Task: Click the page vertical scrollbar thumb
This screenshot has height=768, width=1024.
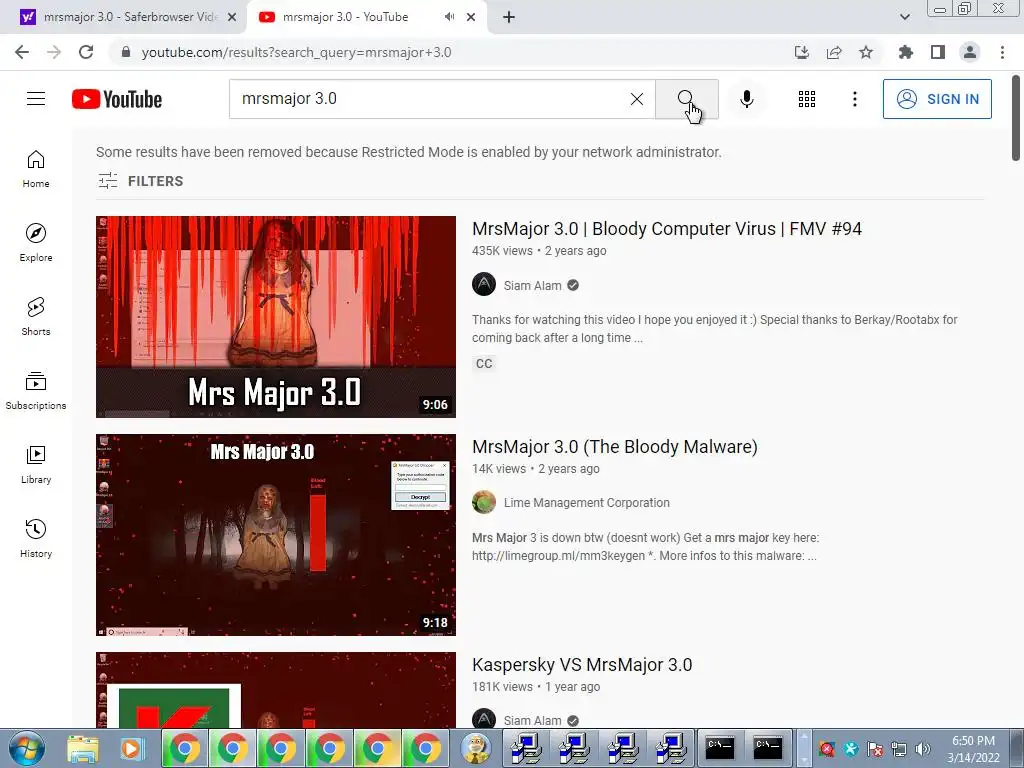Action: click(1016, 118)
